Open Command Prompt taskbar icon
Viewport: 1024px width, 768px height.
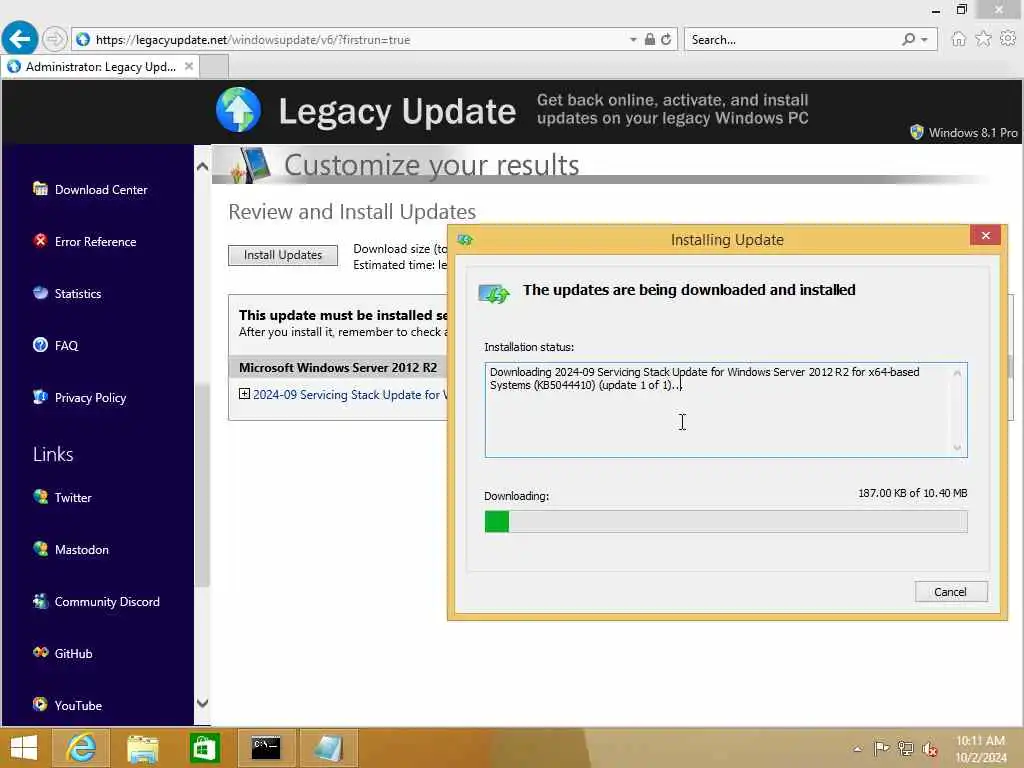pos(266,748)
